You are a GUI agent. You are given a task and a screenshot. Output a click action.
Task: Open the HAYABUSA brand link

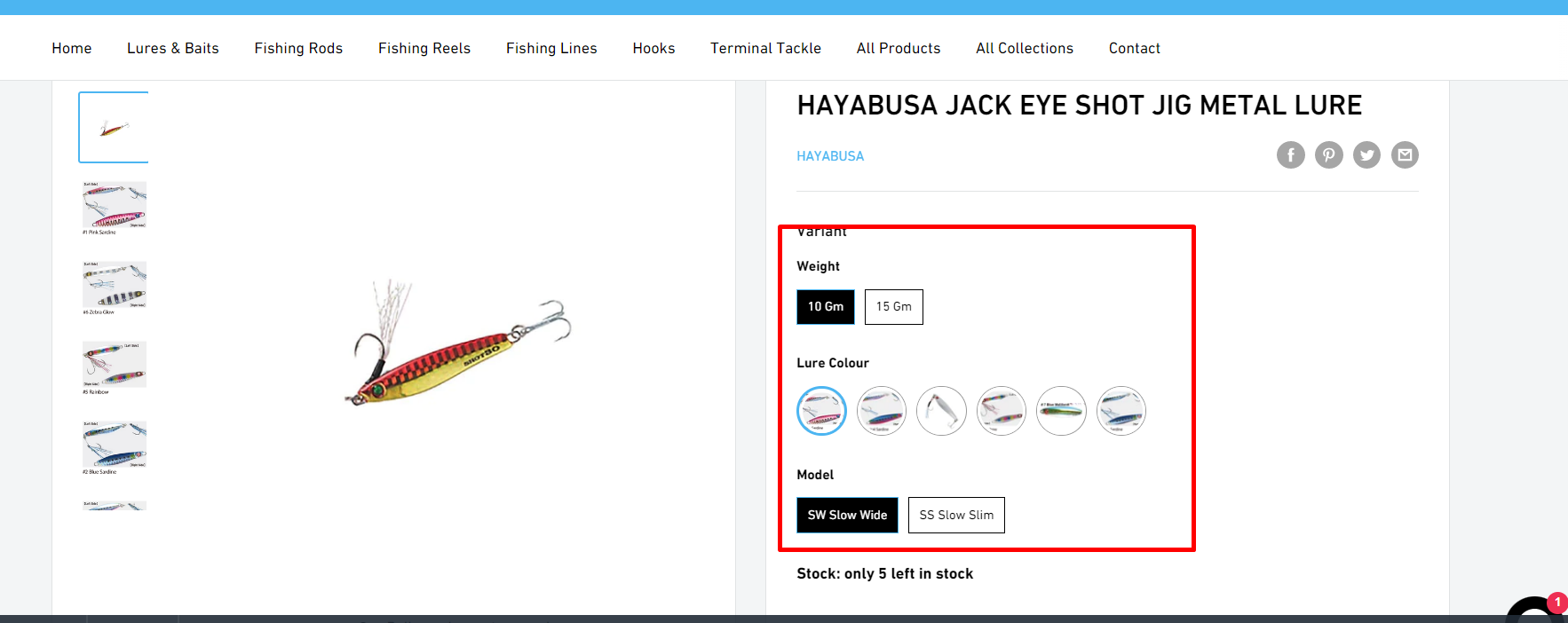[x=830, y=156]
